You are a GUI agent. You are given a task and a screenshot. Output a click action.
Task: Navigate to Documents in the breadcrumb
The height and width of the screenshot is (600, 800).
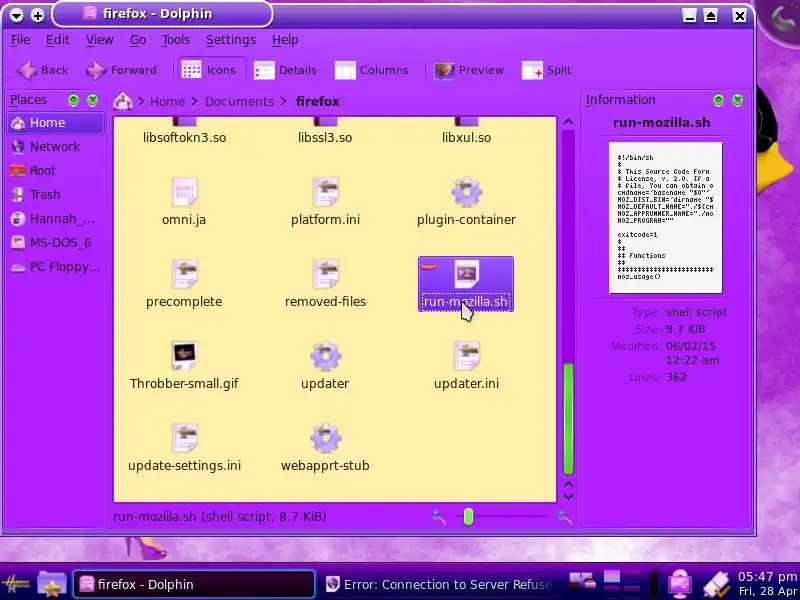coord(239,102)
